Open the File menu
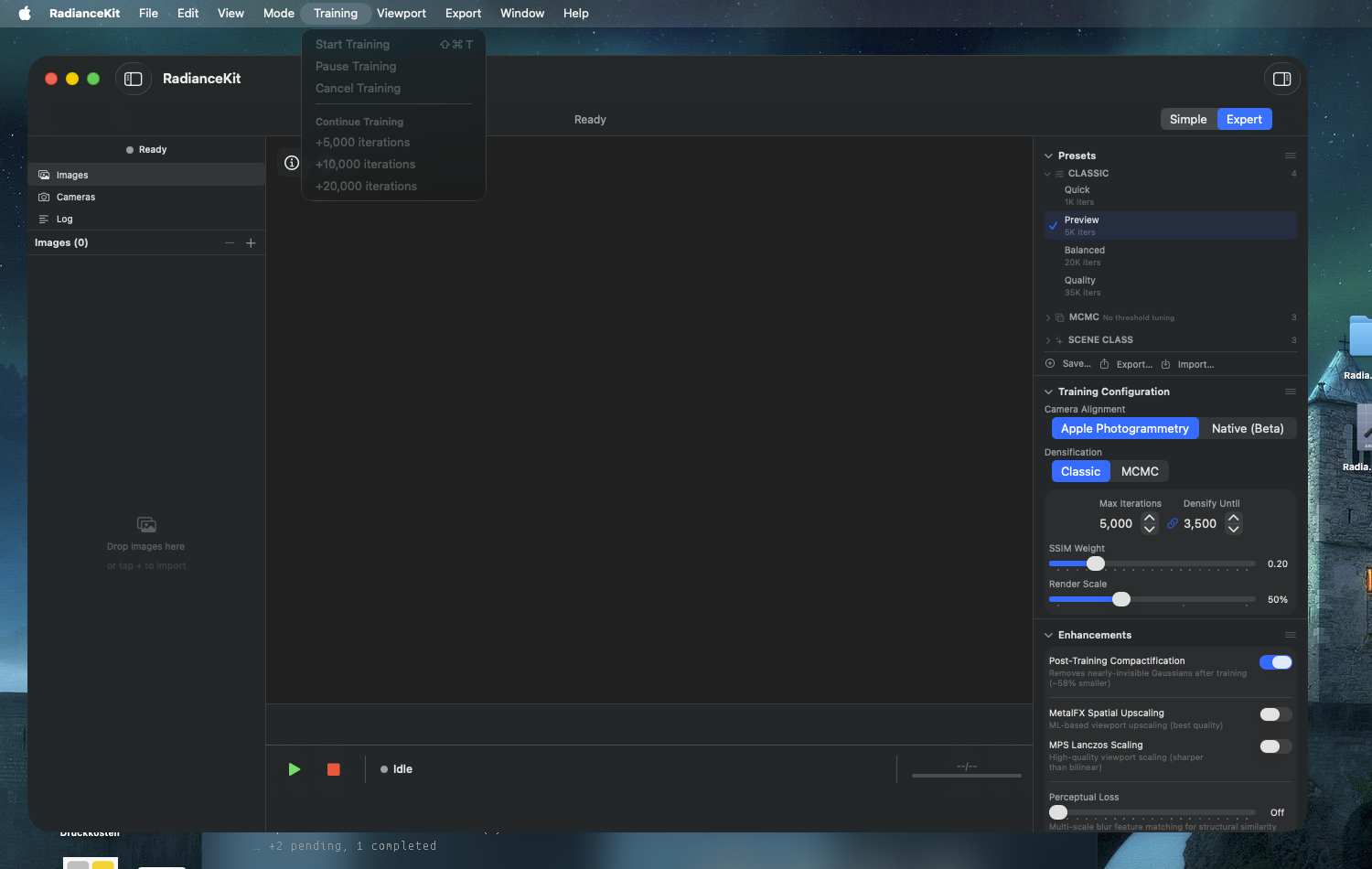The width and height of the screenshot is (1372, 869). pos(148,13)
